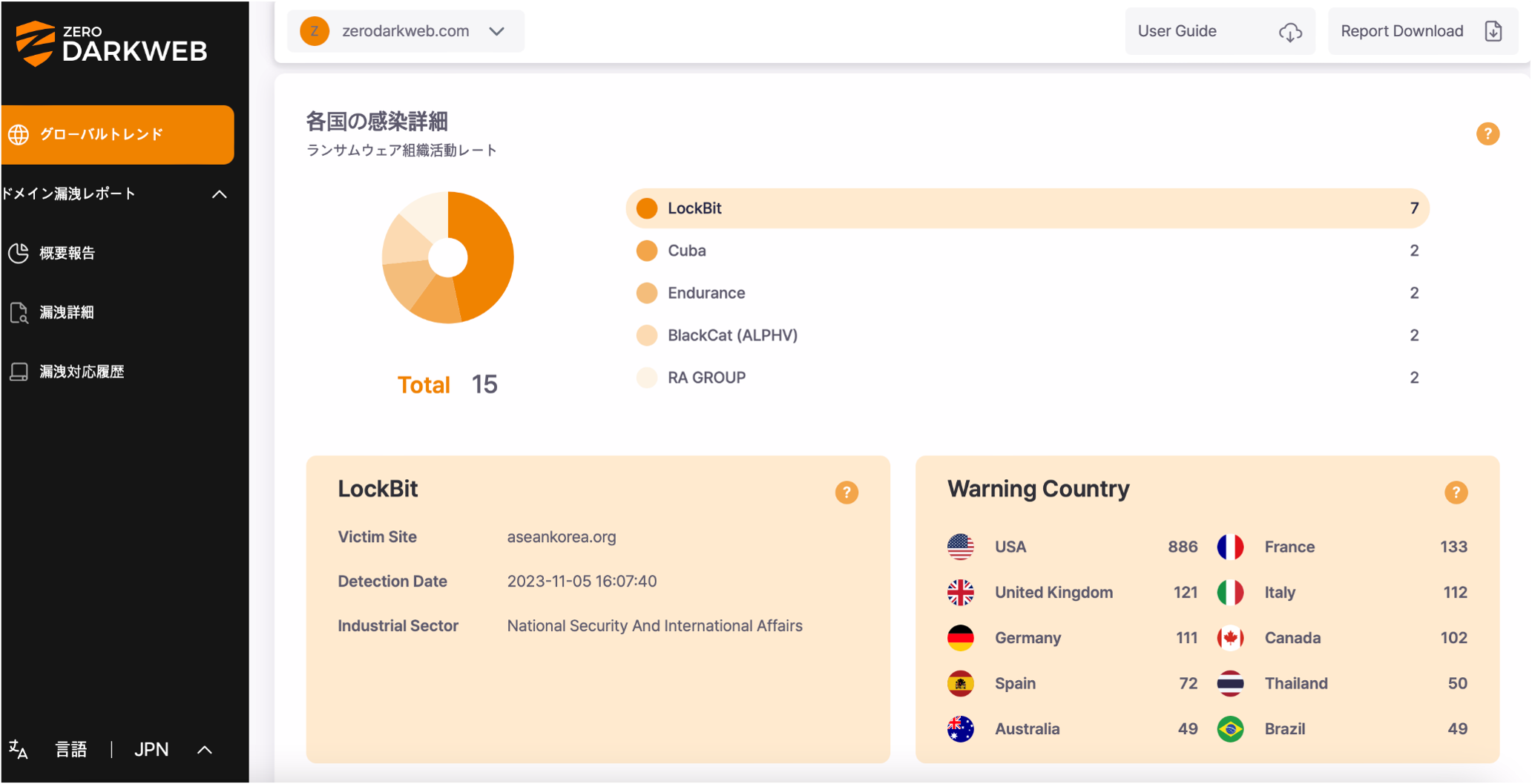Click the Australia flag icon
This screenshot has width=1532, height=784.
pos(960,729)
